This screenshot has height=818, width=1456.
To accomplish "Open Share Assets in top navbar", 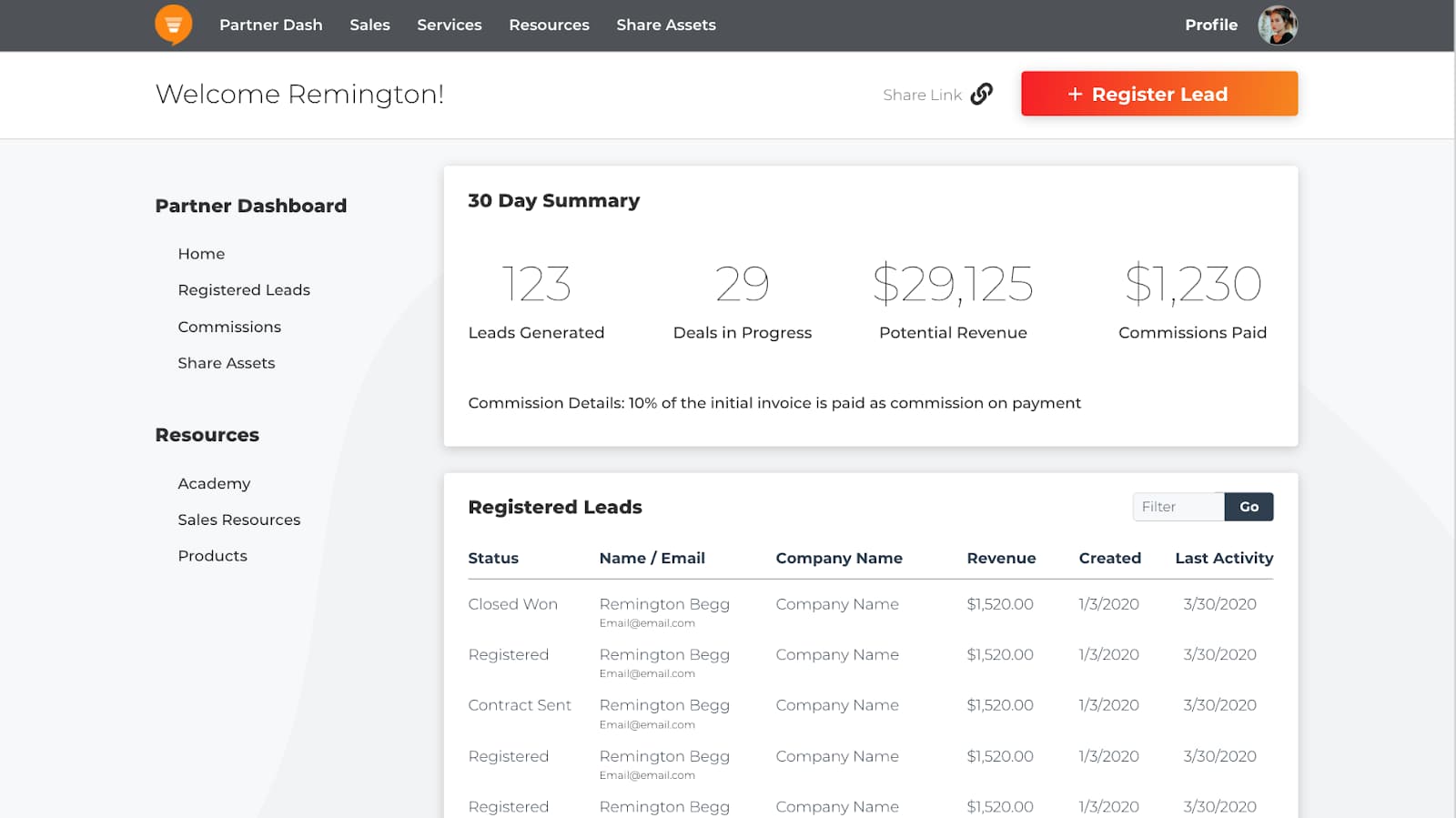I will 665,25.
